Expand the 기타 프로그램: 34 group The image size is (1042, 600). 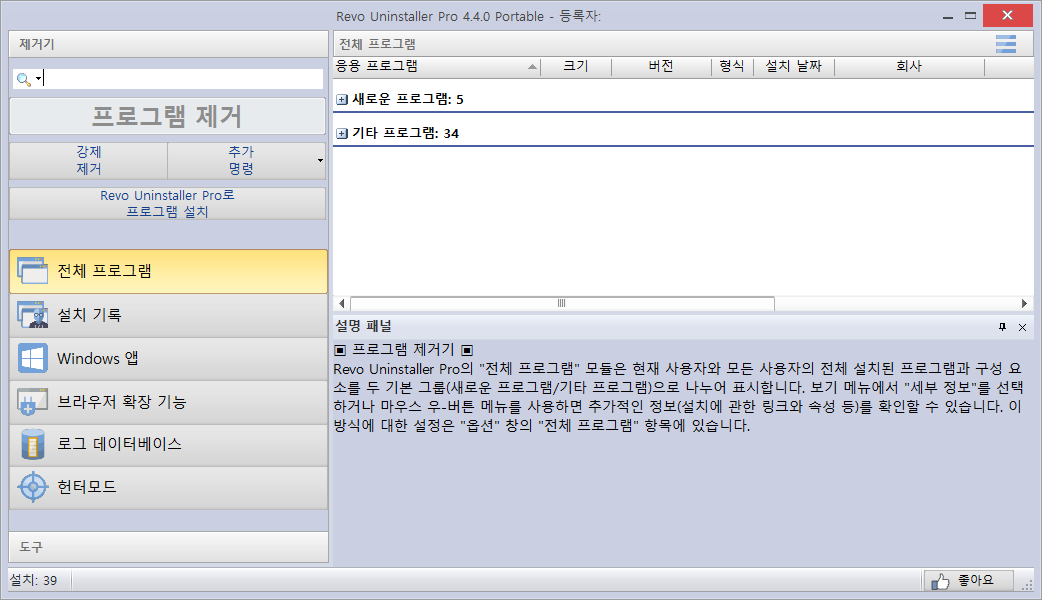click(x=342, y=134)
